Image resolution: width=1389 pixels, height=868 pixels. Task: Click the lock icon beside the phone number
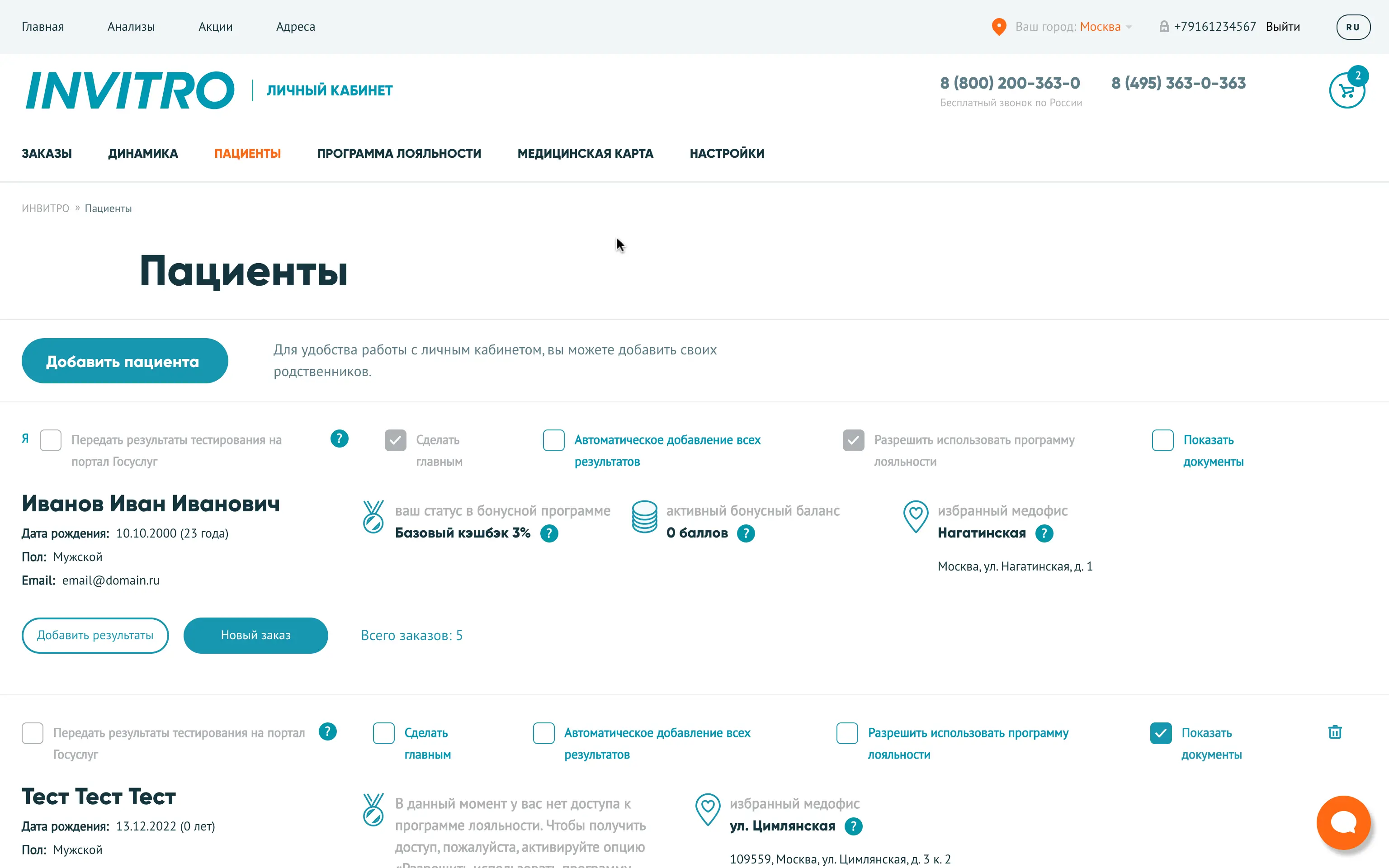coord(1164,26)
